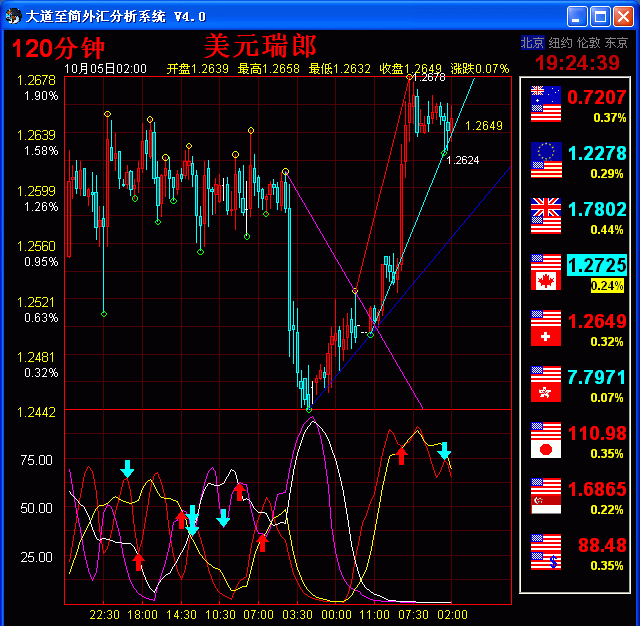The width and height of the screenshot is (640, 626).
Task: Click the 涨跌0.07% readout
Action: point(480,69)
